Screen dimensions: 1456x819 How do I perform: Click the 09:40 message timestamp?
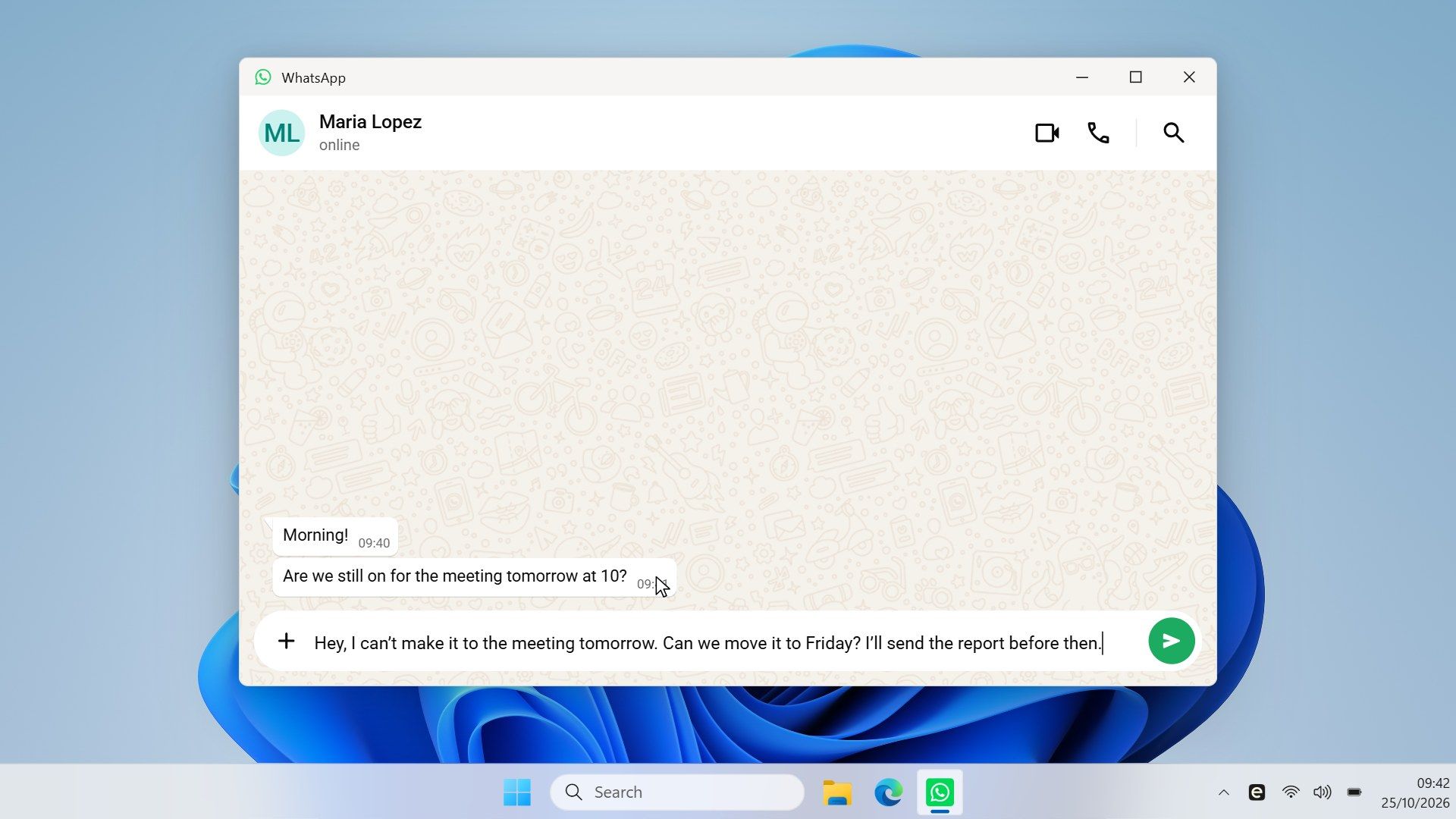(374, 543)
